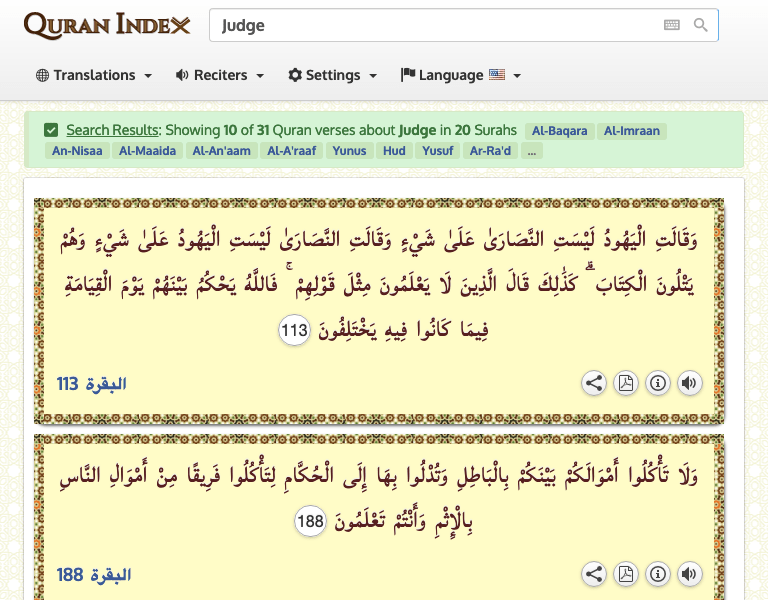
Task: Open the Language selection menu
Action: [460, 75]
